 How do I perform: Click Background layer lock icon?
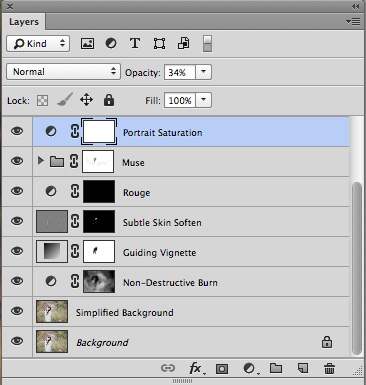[327, 342]
